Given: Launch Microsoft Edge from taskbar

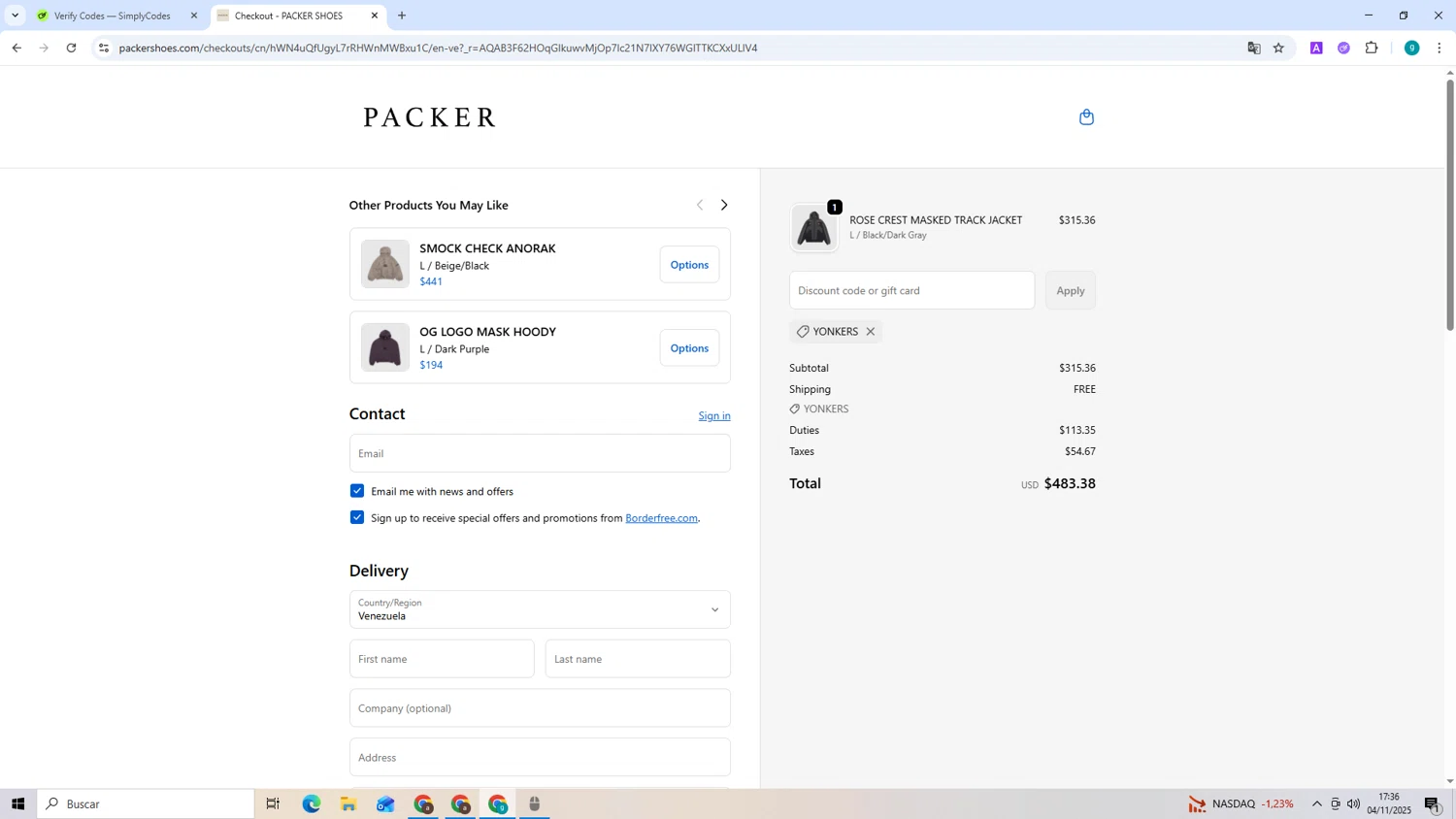Looking at the screenshot, I should (x=311, y=803).
